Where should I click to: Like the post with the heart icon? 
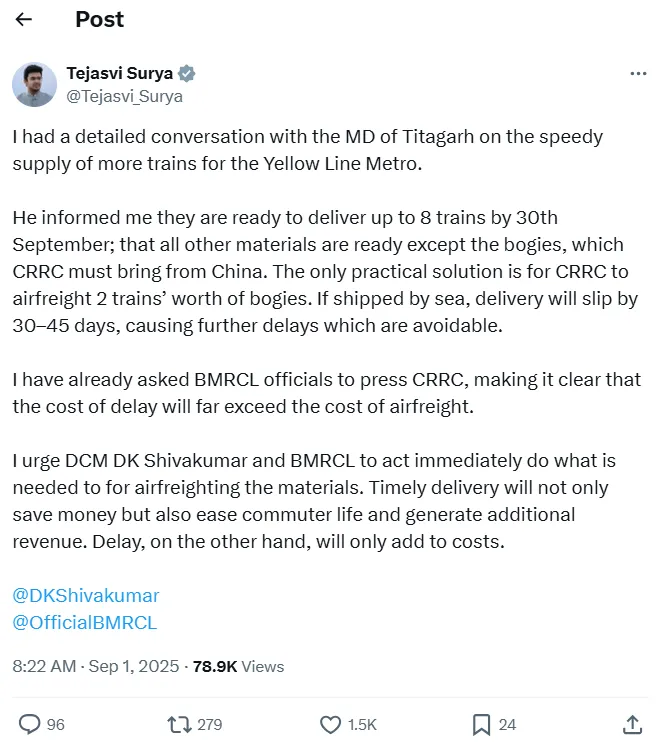point(330,724)
